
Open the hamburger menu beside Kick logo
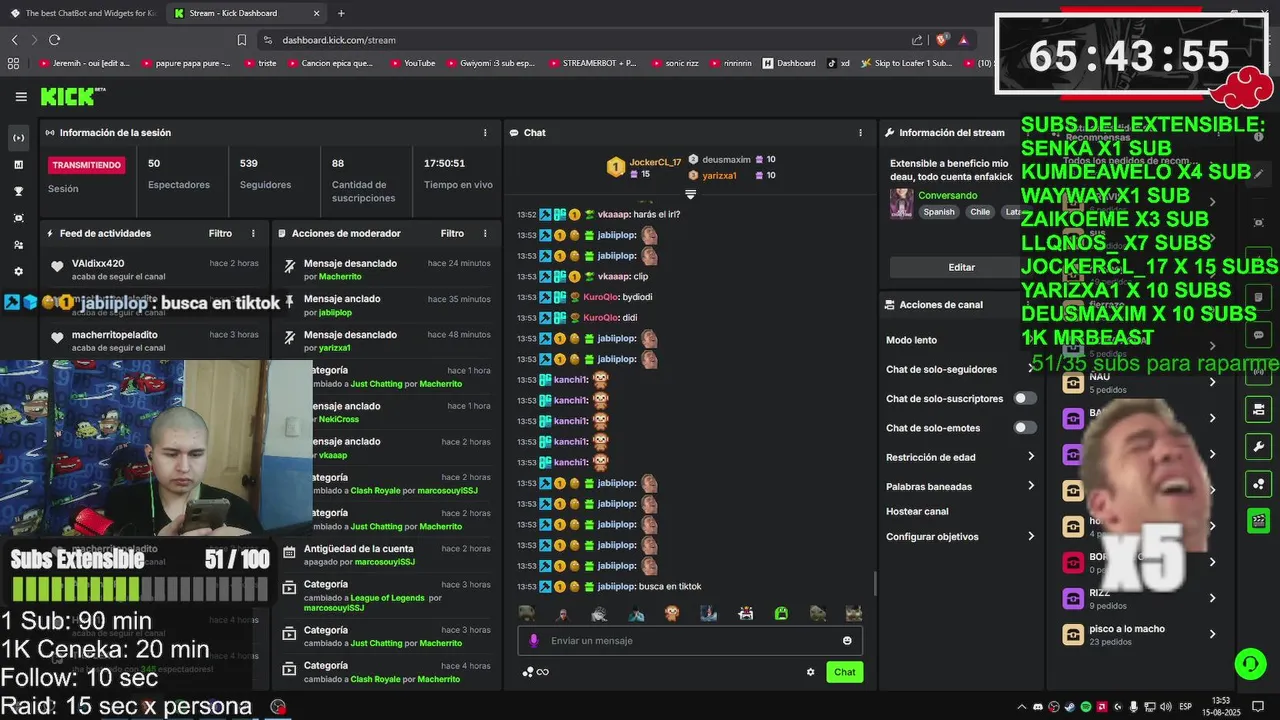(x=21, y=97)
